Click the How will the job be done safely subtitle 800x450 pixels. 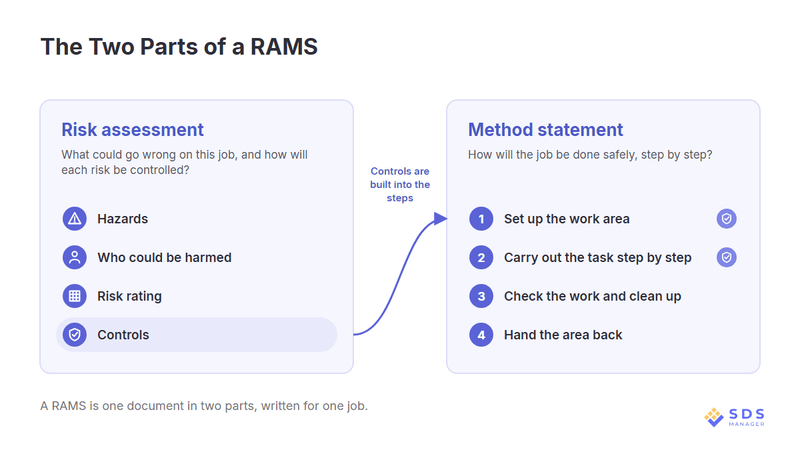(x=590, y=155)
